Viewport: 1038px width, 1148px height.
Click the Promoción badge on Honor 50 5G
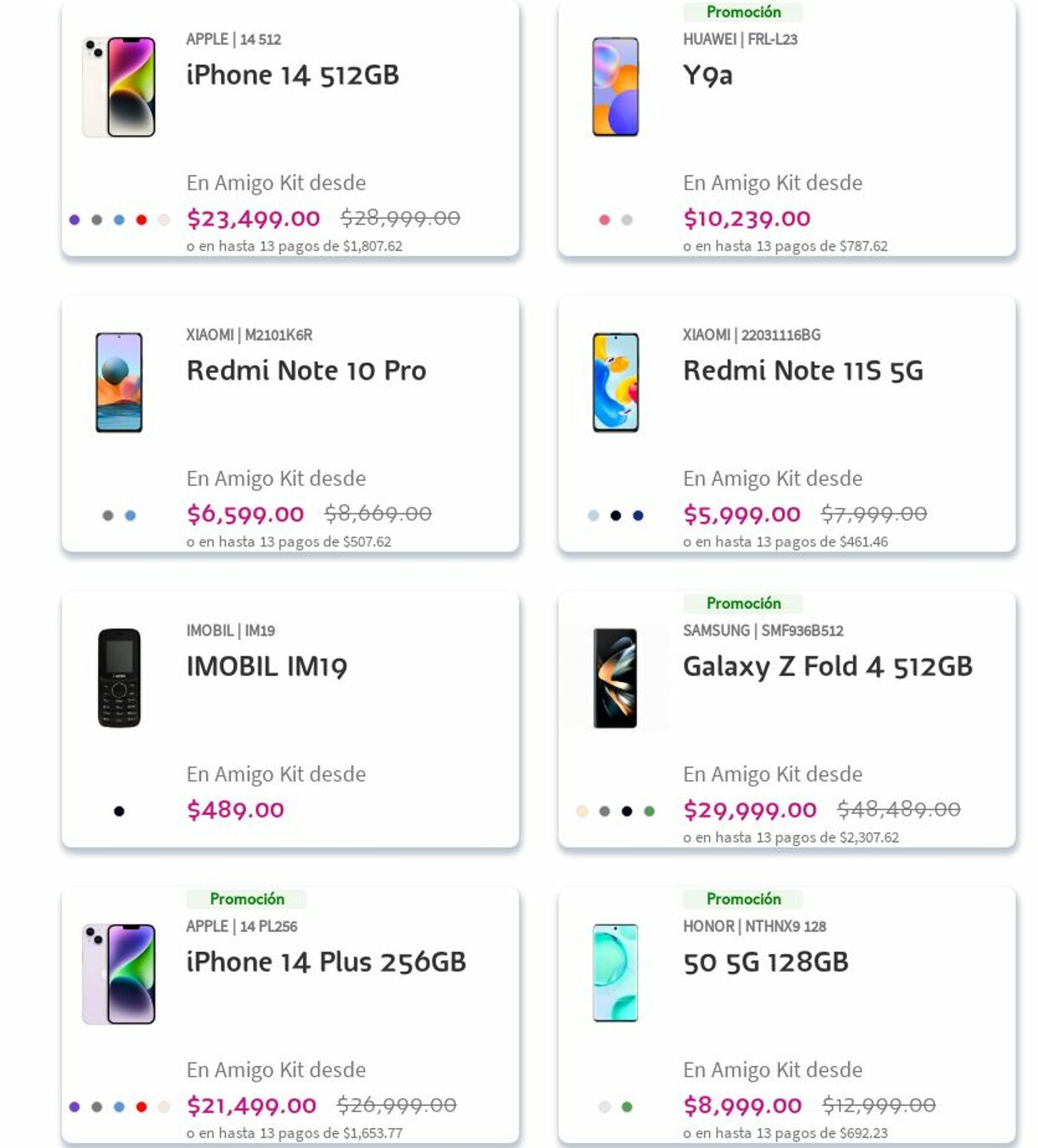(743, 899)
